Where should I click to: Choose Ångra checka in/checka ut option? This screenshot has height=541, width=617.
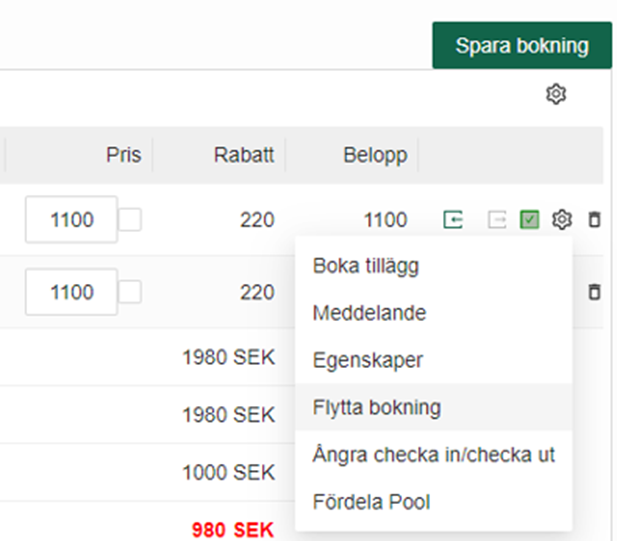coord(433,454)
